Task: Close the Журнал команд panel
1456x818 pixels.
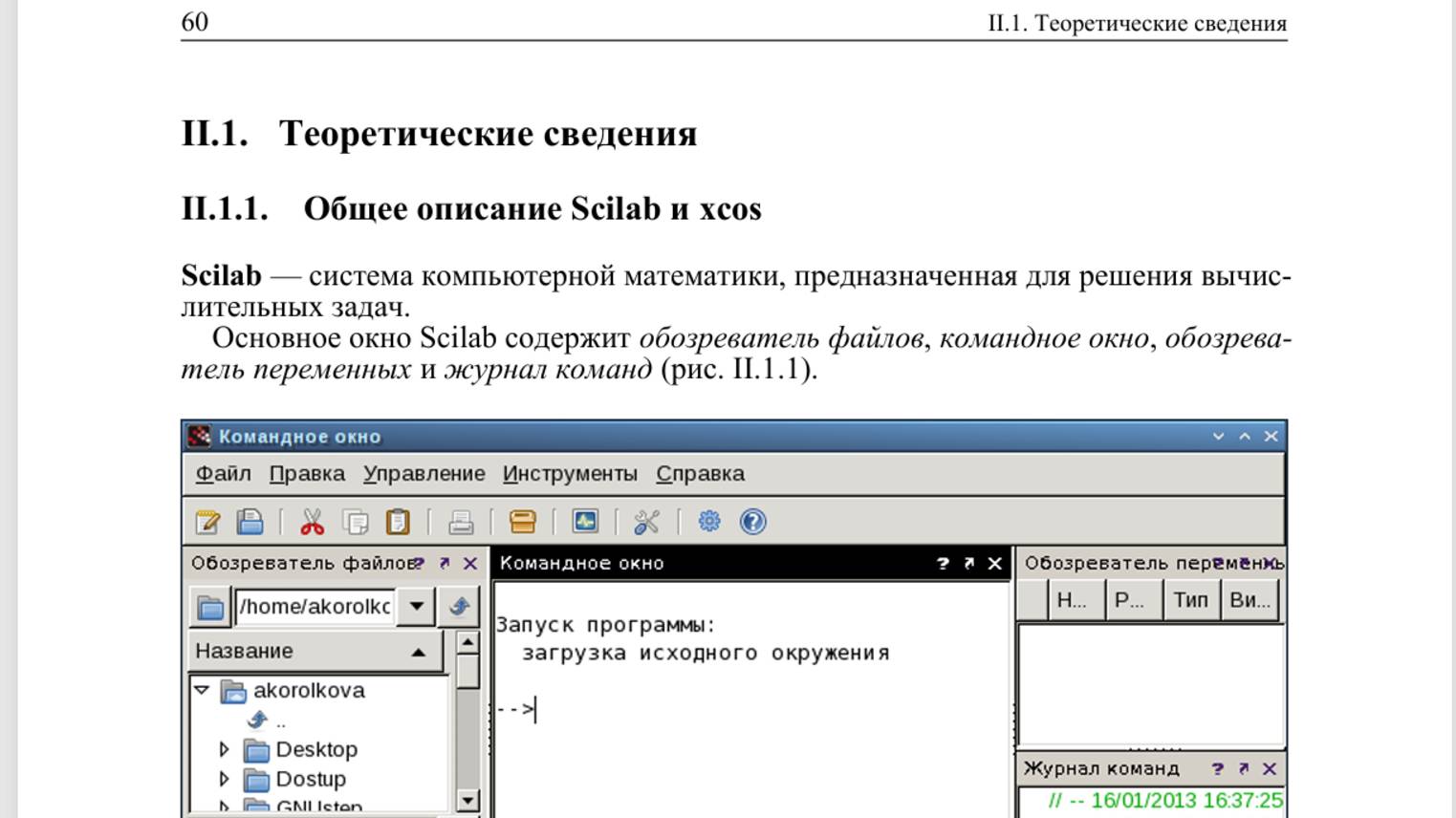Action: (1270, 768)
